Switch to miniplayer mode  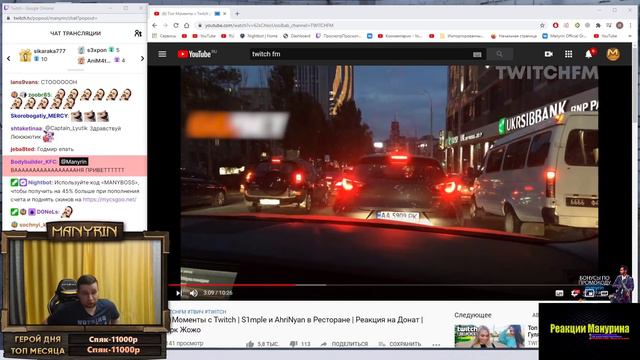point(589,293)
